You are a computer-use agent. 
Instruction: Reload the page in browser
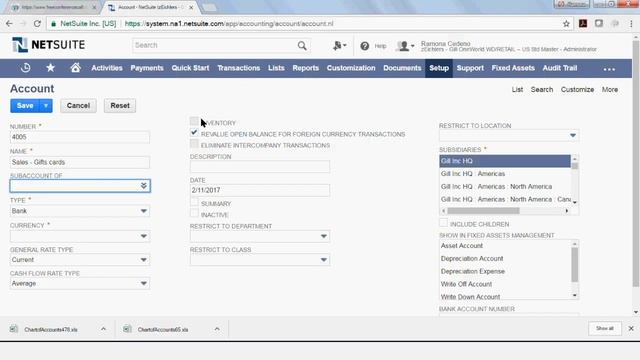(37, 24)
